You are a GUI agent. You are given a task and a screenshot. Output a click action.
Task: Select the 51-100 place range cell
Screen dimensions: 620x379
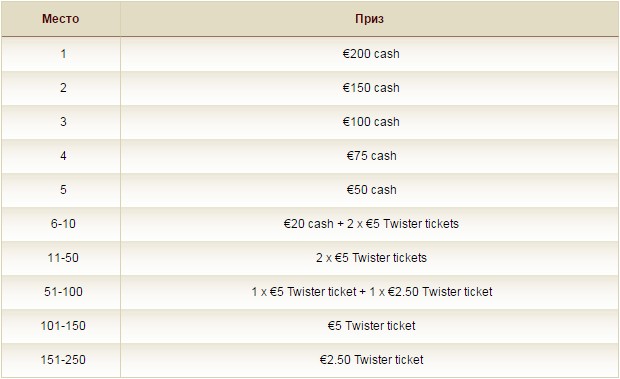click(x=61, y=292)
